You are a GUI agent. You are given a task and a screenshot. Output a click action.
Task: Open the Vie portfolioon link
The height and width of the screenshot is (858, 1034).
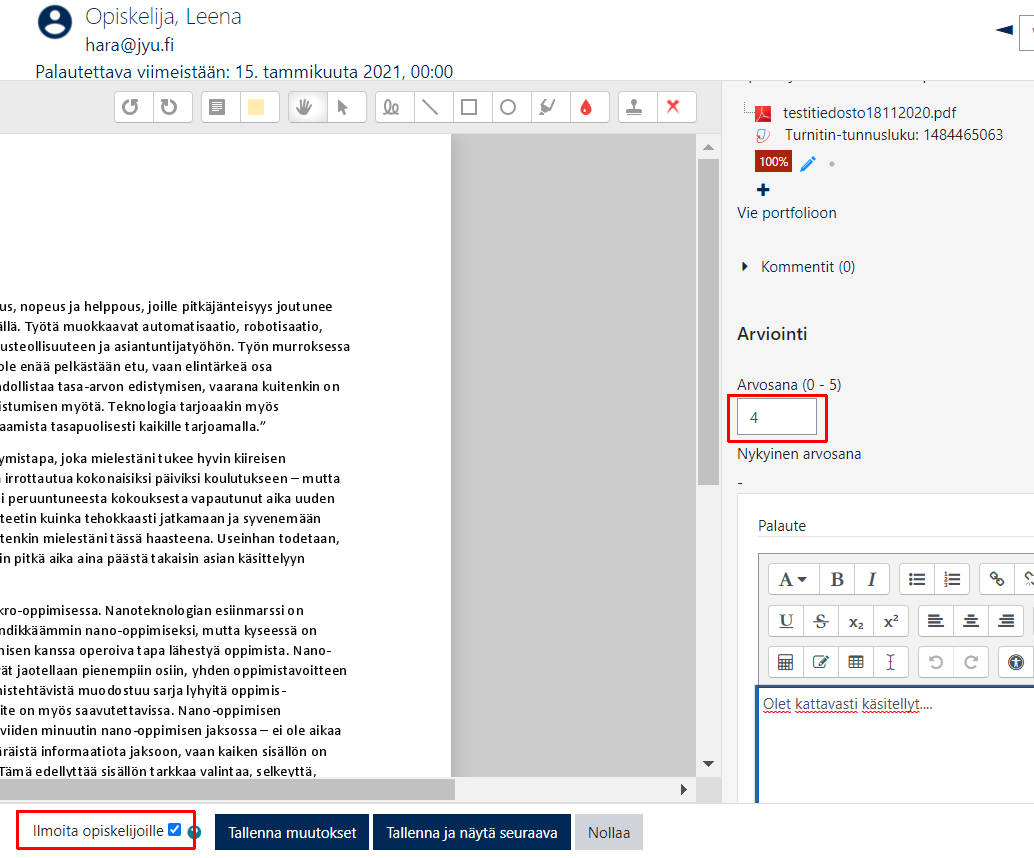(786, 213)
